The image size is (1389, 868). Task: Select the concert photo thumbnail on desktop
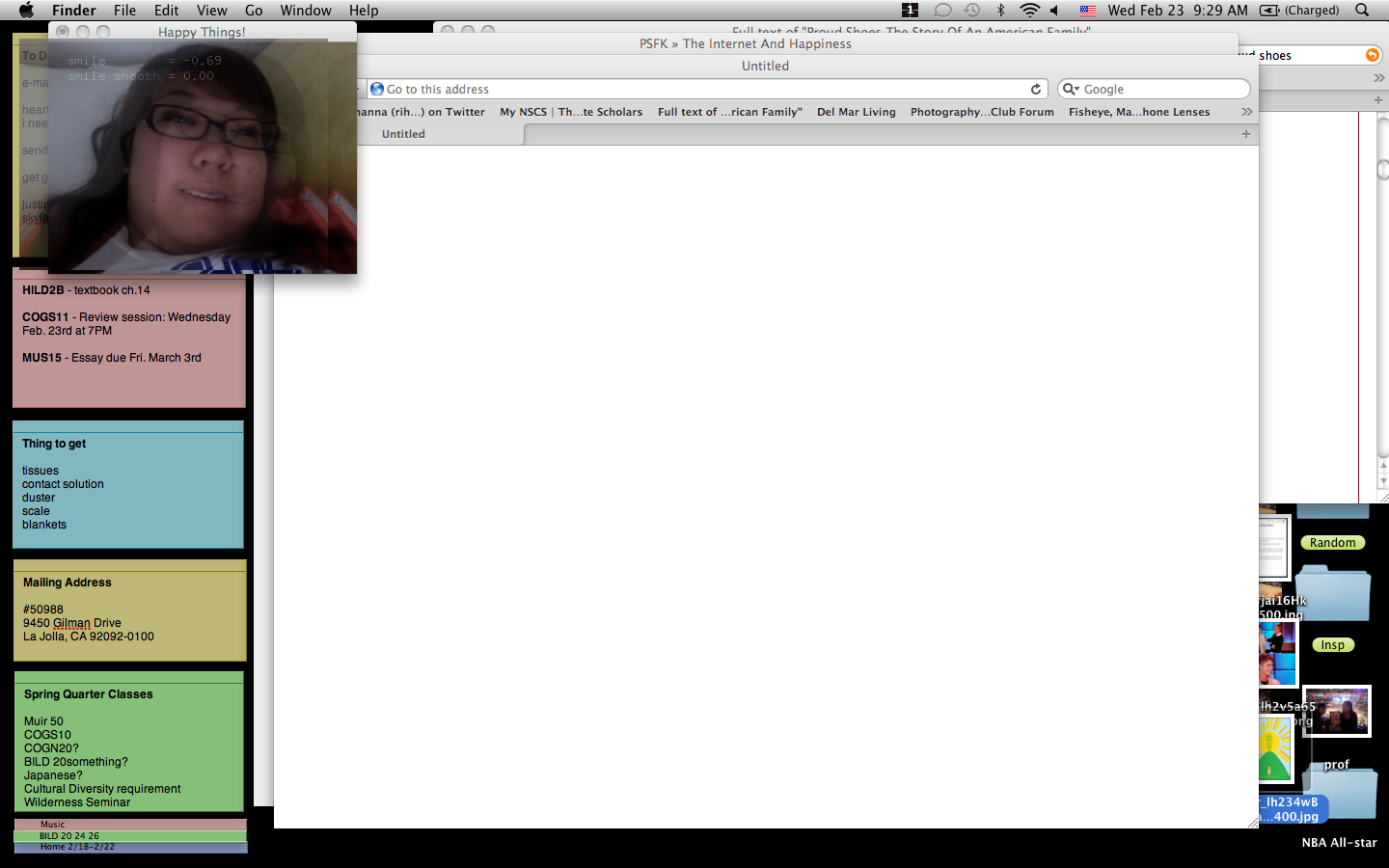coord(1337,712)
